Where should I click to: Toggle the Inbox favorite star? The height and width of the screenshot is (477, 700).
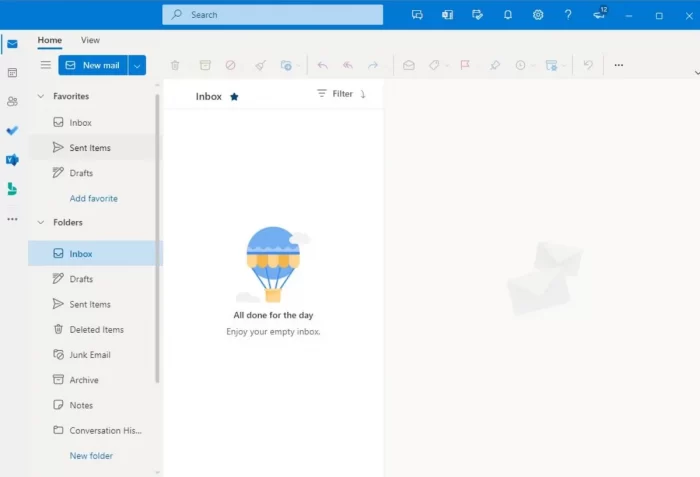pyautogui.click(x=234, y=96)
